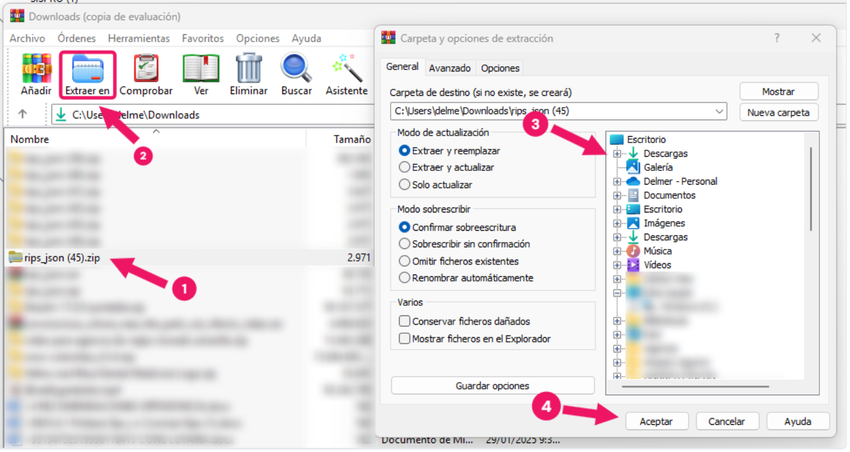Viewport: 850px width, 452px height.
Task: Click the question mark help icon in the dialog
Action: coord(777,38)
